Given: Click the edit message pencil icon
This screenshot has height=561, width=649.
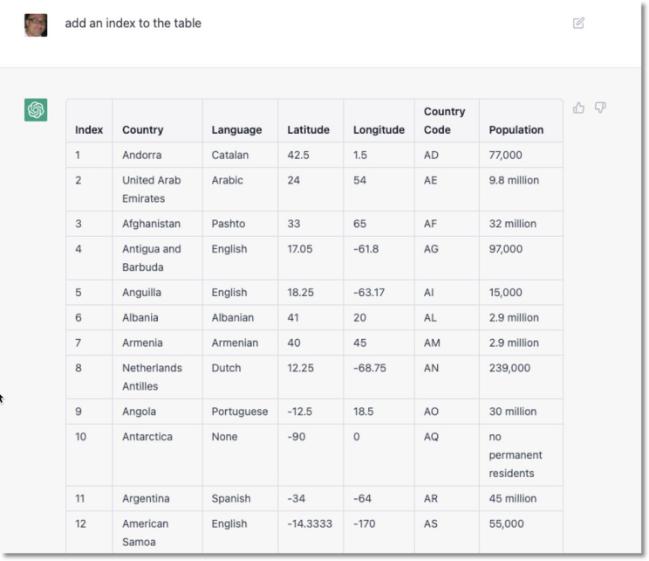Looking at the screenshot, I should coord(578,23).
